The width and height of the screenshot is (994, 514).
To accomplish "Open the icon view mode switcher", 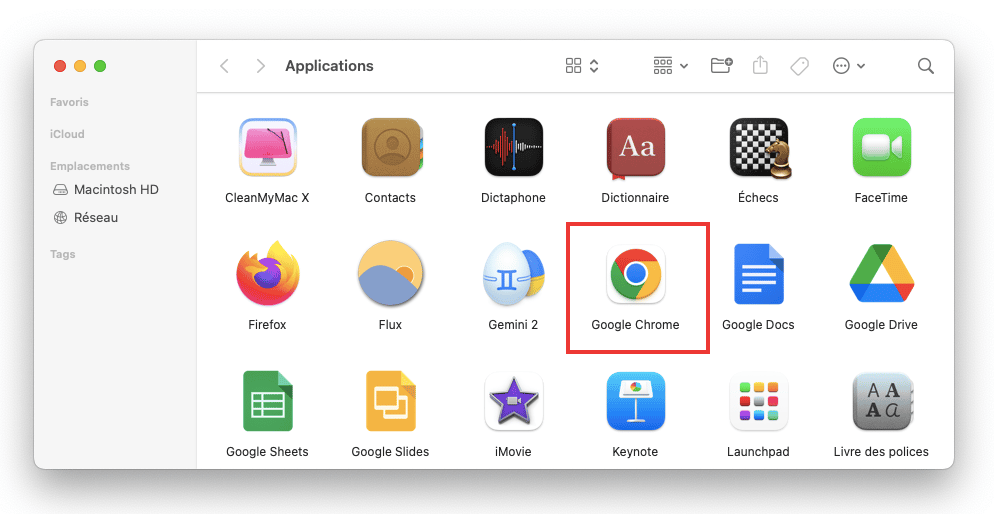I will [x=582, y=66].
